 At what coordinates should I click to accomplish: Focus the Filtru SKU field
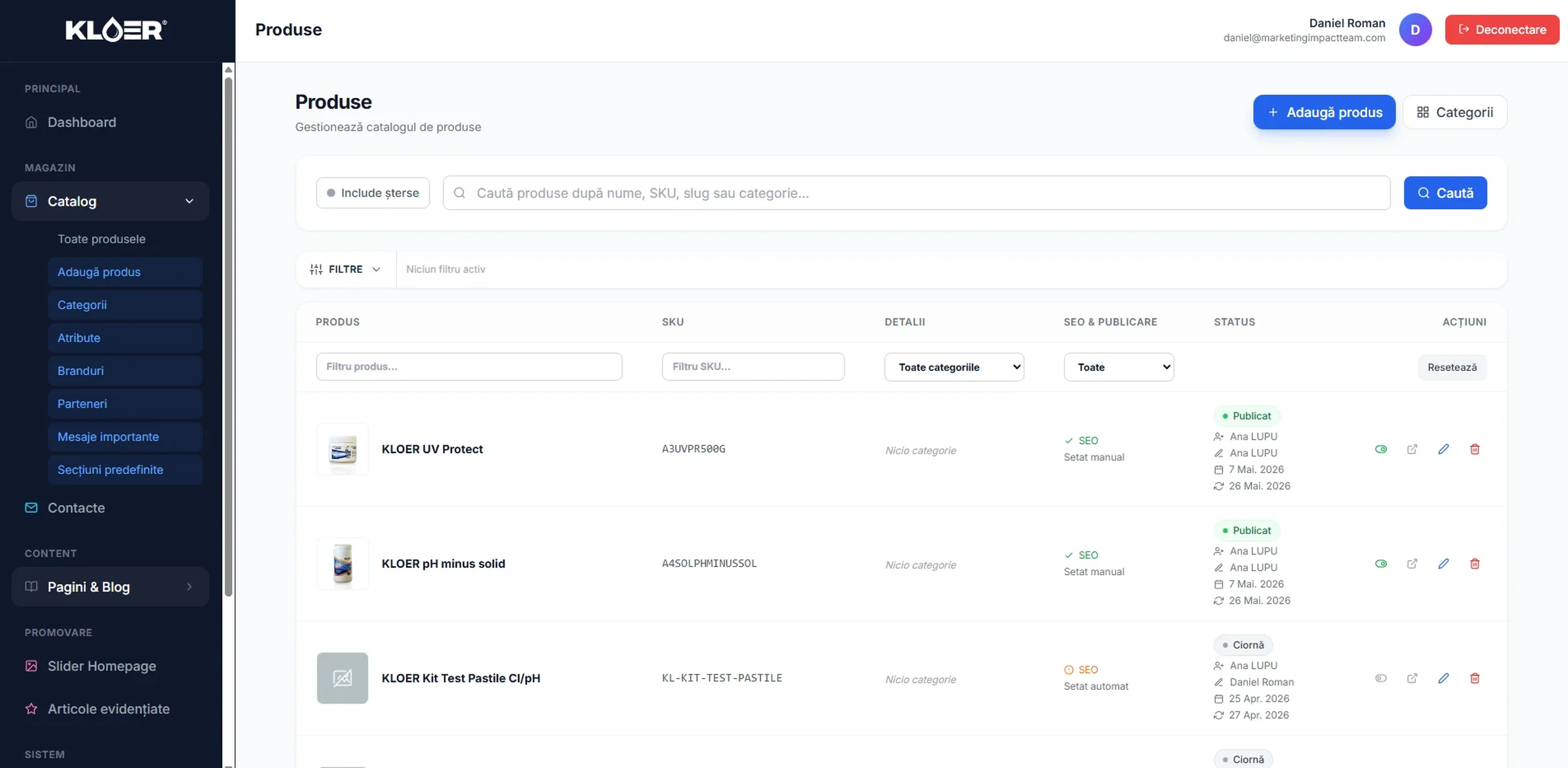[x=753, y=367]
